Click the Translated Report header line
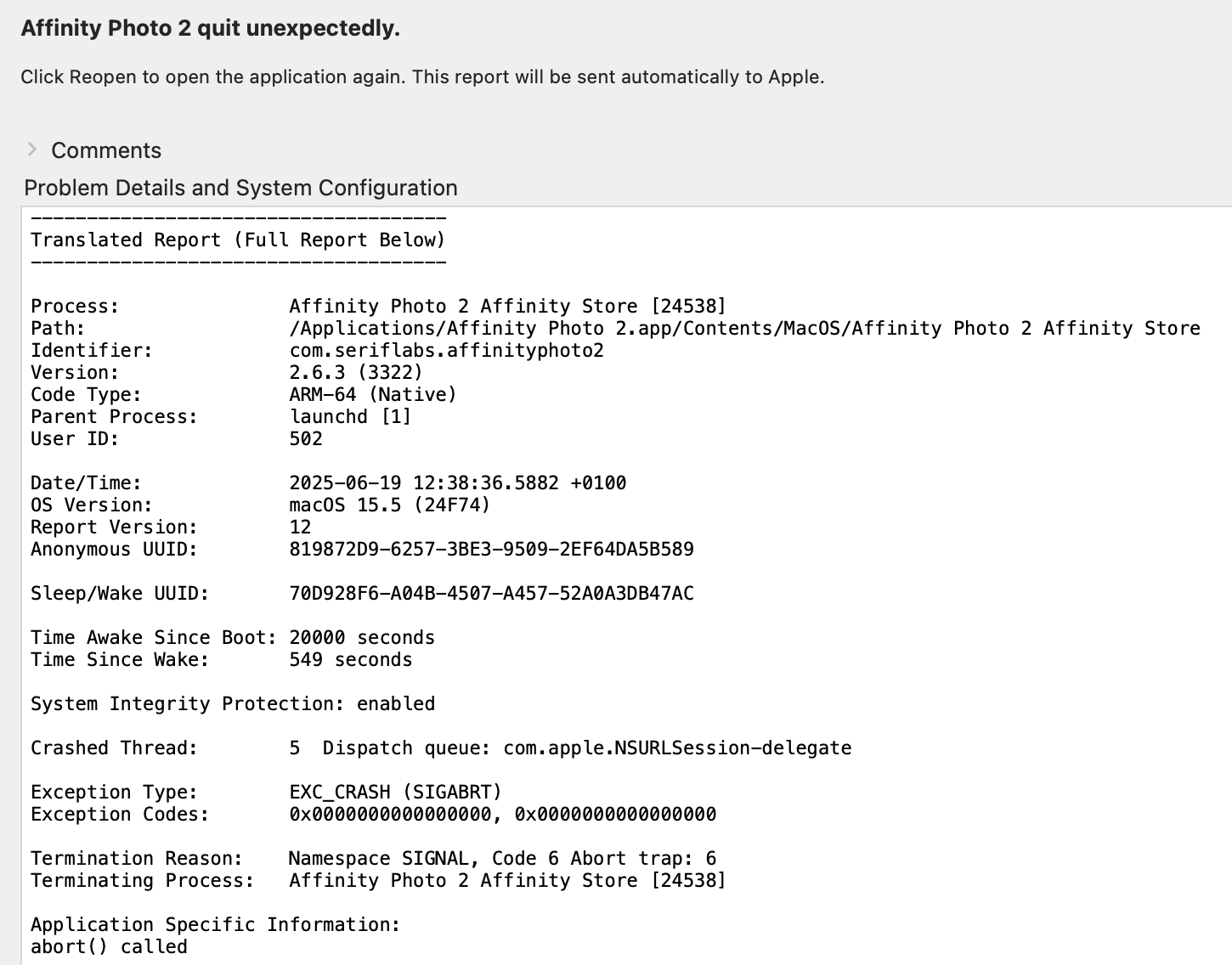Screen dimensions: 1232x965 pyautogui.click(x=238, y=240)
